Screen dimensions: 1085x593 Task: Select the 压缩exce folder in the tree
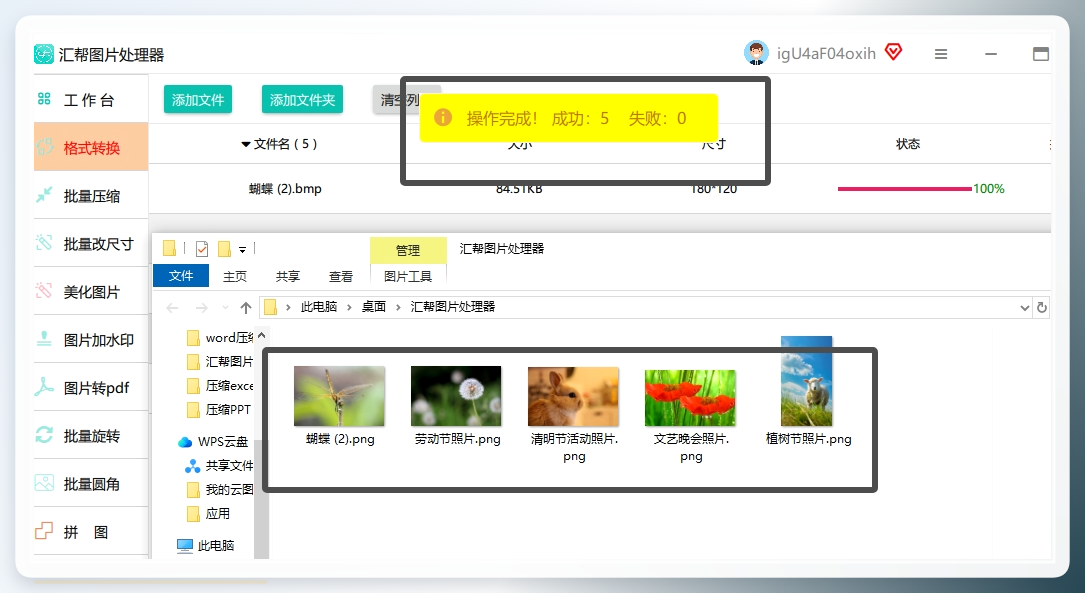coord(220,385)
